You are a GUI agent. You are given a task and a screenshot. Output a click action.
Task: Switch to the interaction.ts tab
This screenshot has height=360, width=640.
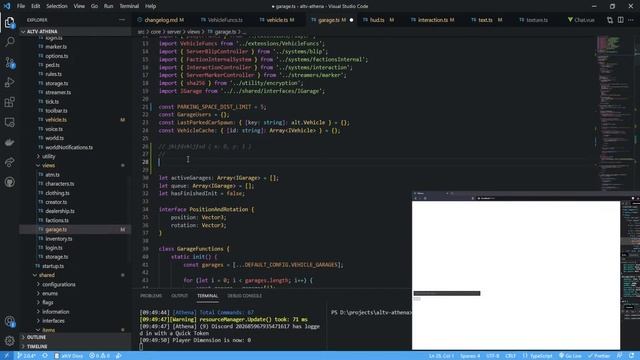coord(433,20)
